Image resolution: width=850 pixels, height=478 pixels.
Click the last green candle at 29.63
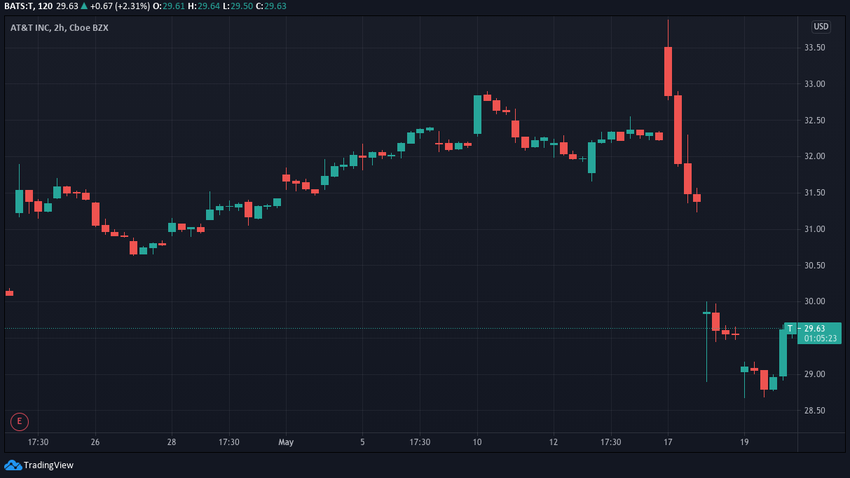pyautogui.click(x=783, y=352)
